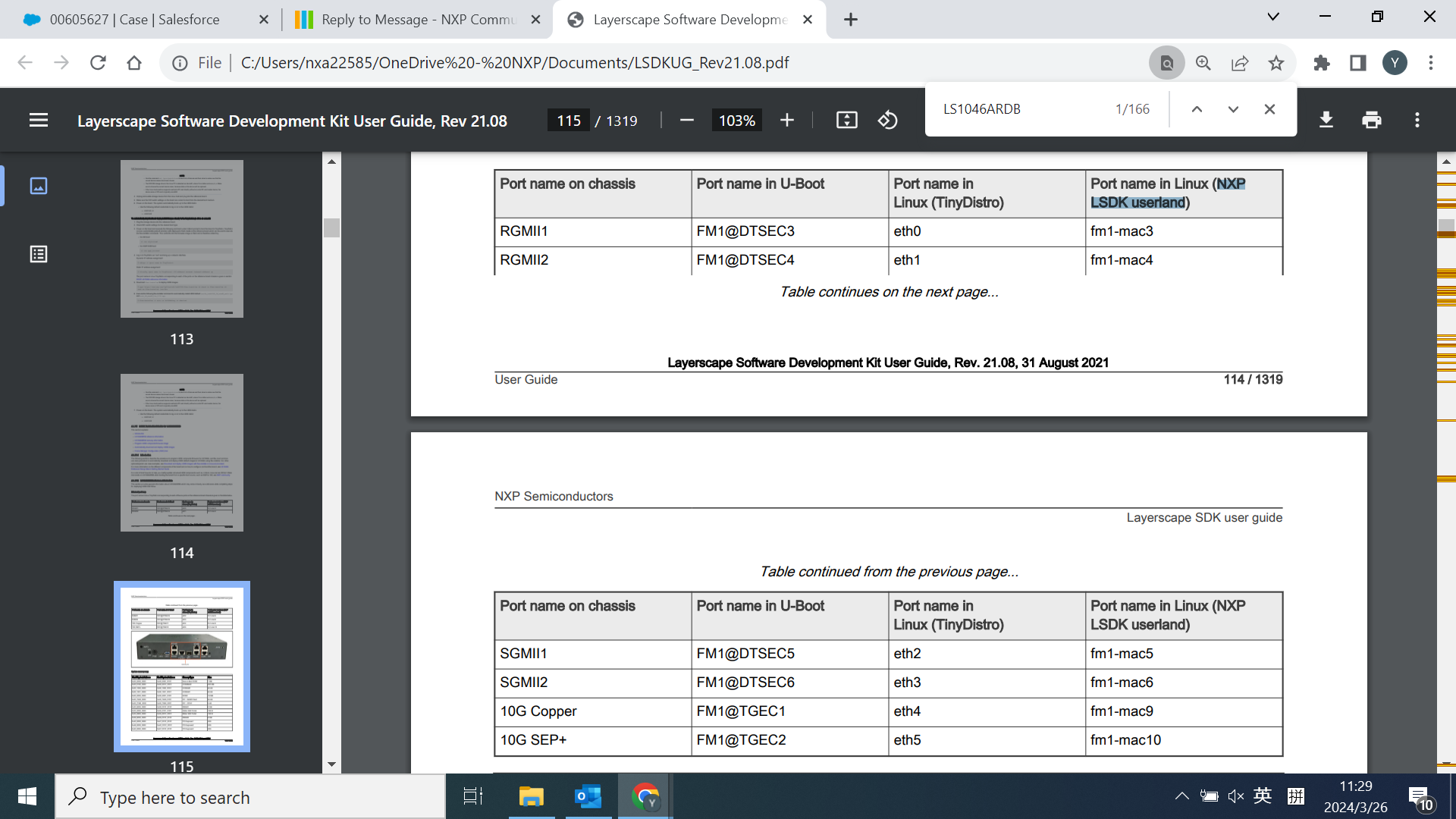Expand the browser tab search dropdown
Image resolution: width=1456 pixels, height=819 pixels.
(1273, 17)
